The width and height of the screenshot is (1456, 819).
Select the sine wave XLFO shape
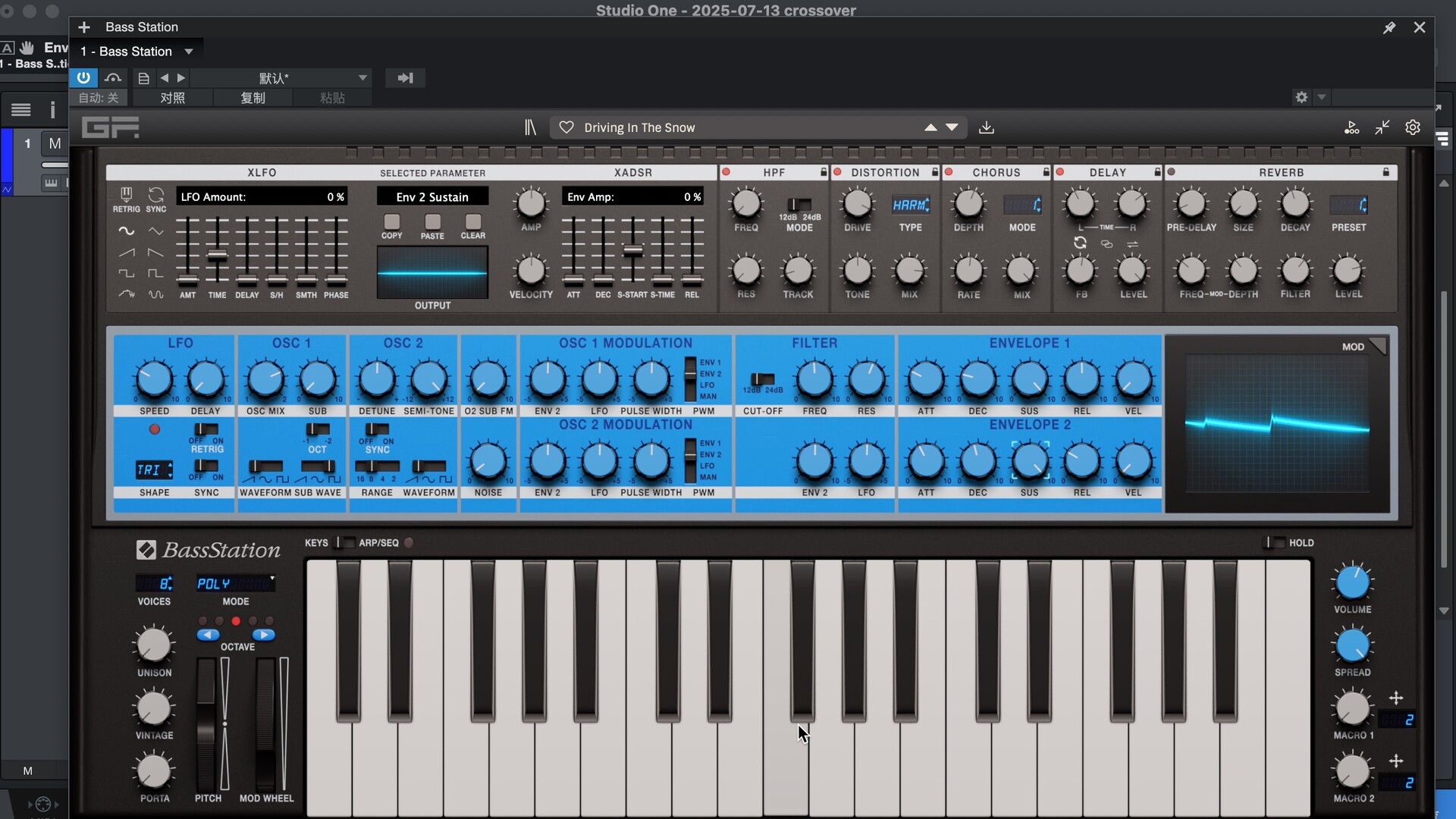(x=126, y=231)
